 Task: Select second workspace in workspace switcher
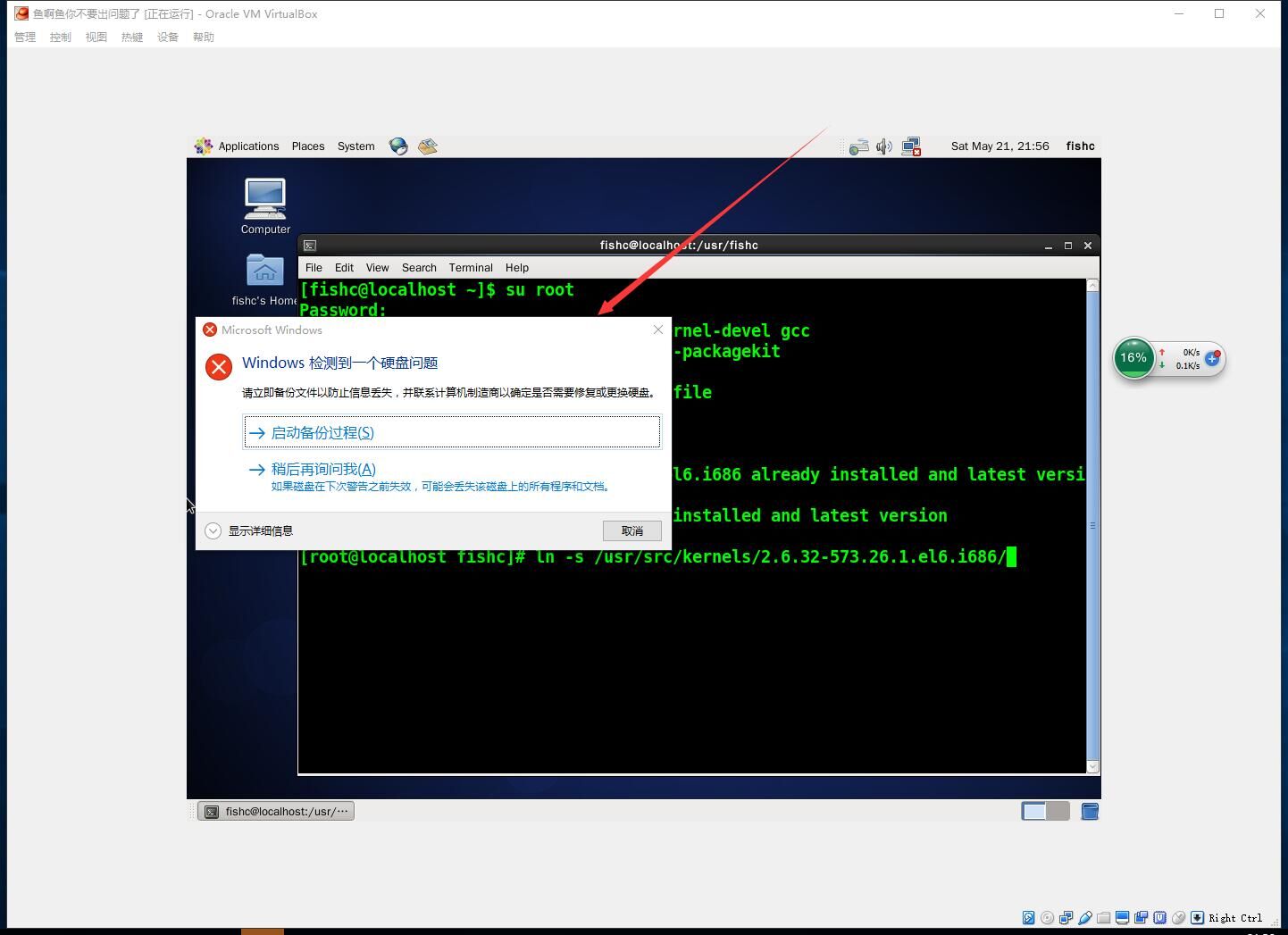[x=1058, y=811]
